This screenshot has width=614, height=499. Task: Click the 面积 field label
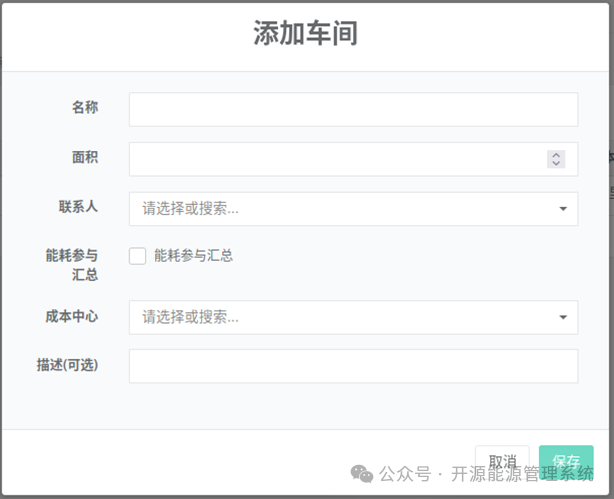pos(85,157)
